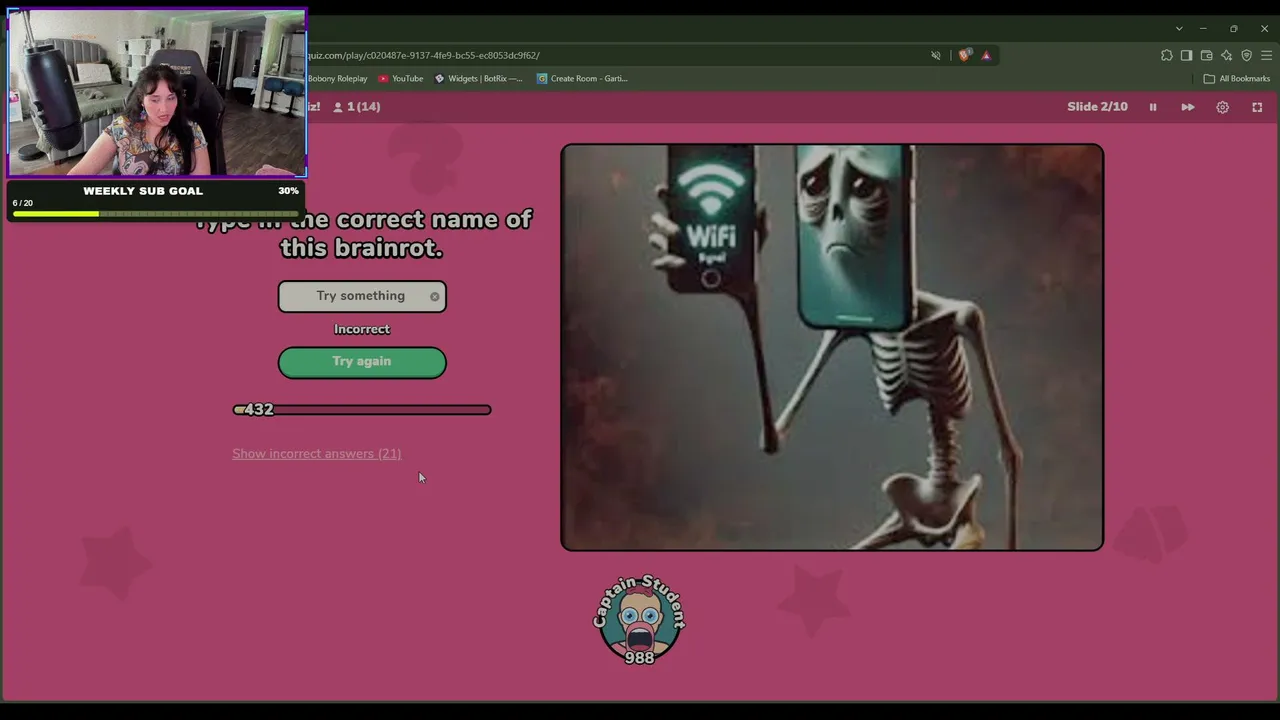Expand the tab search dropdown arrow

tap(1179, 29)
